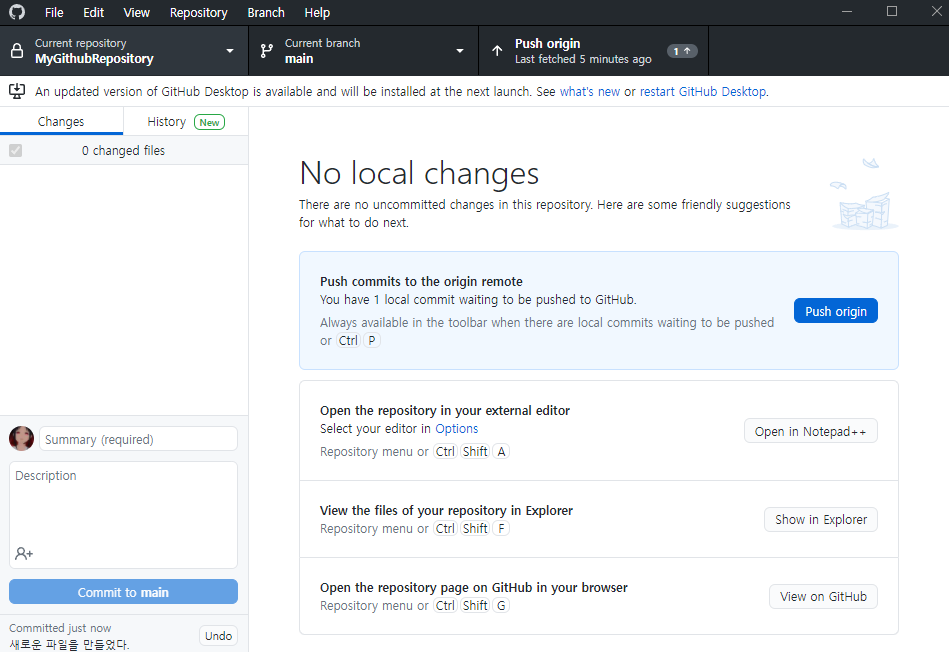Click '0 changed files' label
Screen dimensions: 949x652
coord(123,151)
